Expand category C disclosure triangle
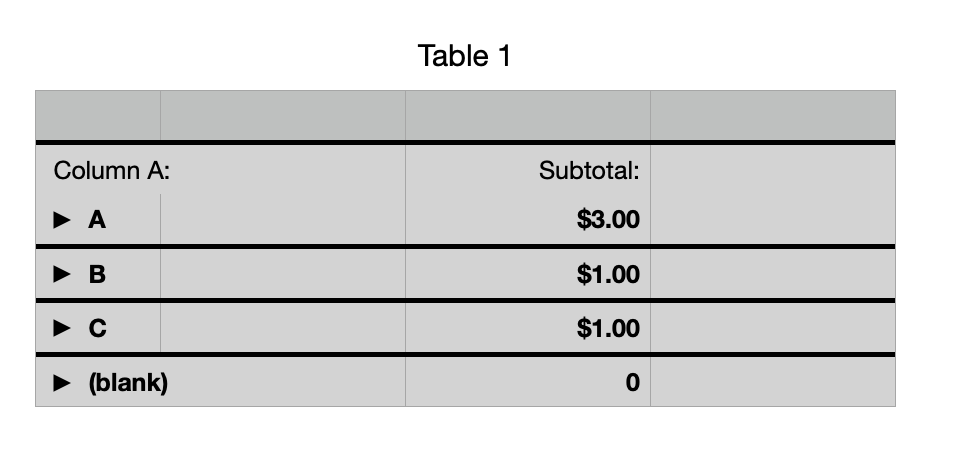 pyautogui.click(x=62, y=328)
